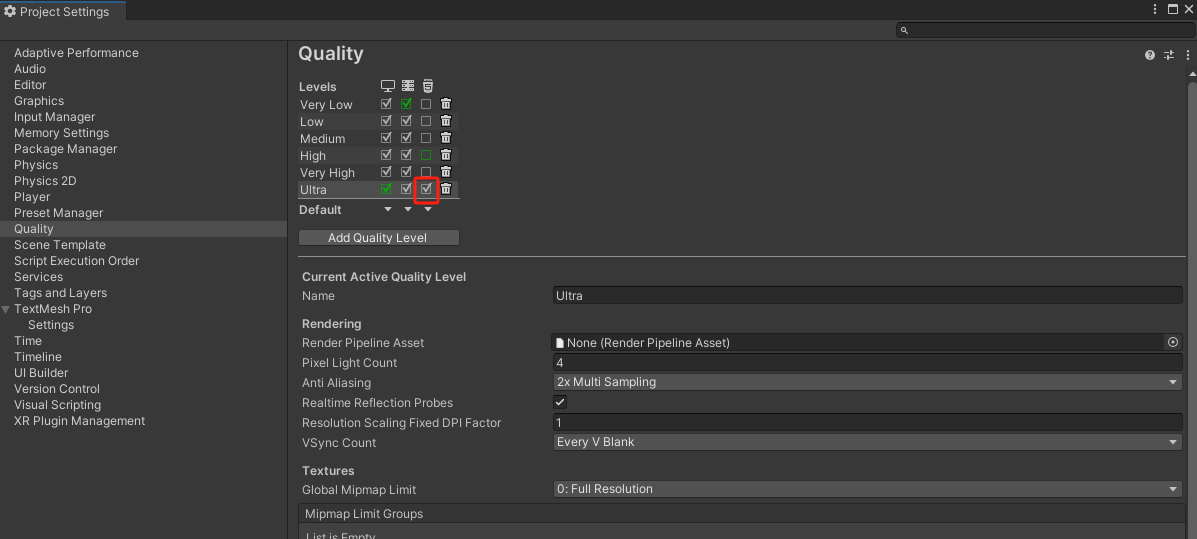Open the VSync Count dropdown

point(868,442)
